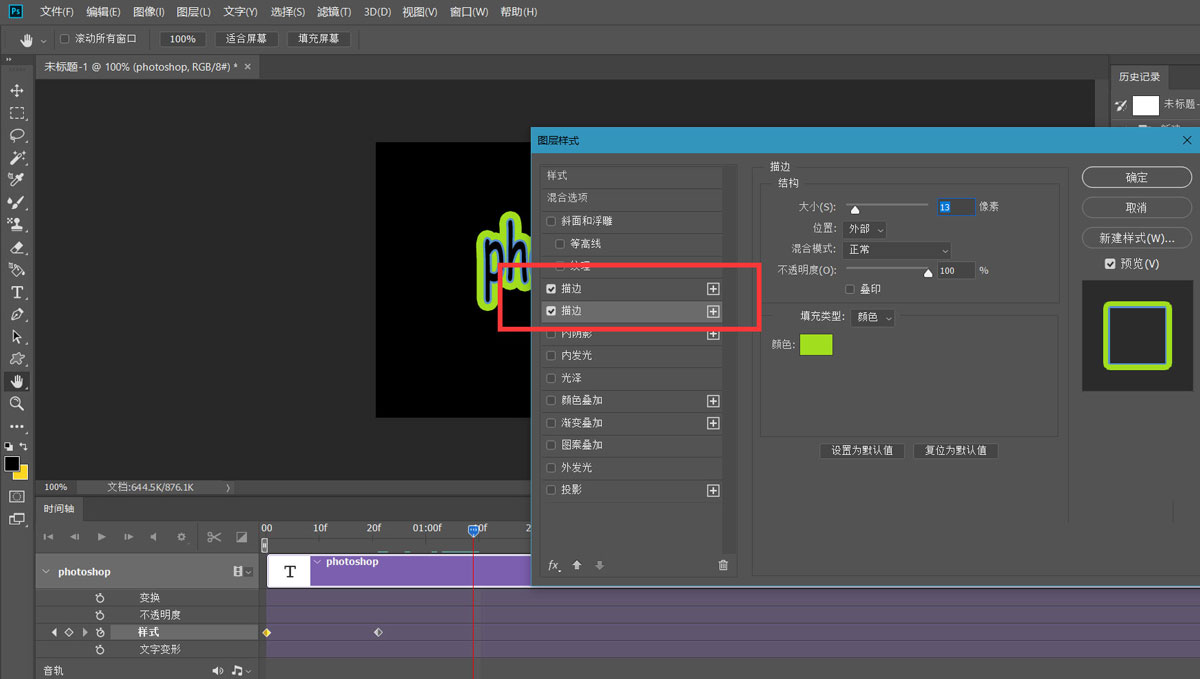Image resolution: width=1200 pixels, height=679 pixels.
Task: Select the Zoom tool
Action: pos(17,403)
